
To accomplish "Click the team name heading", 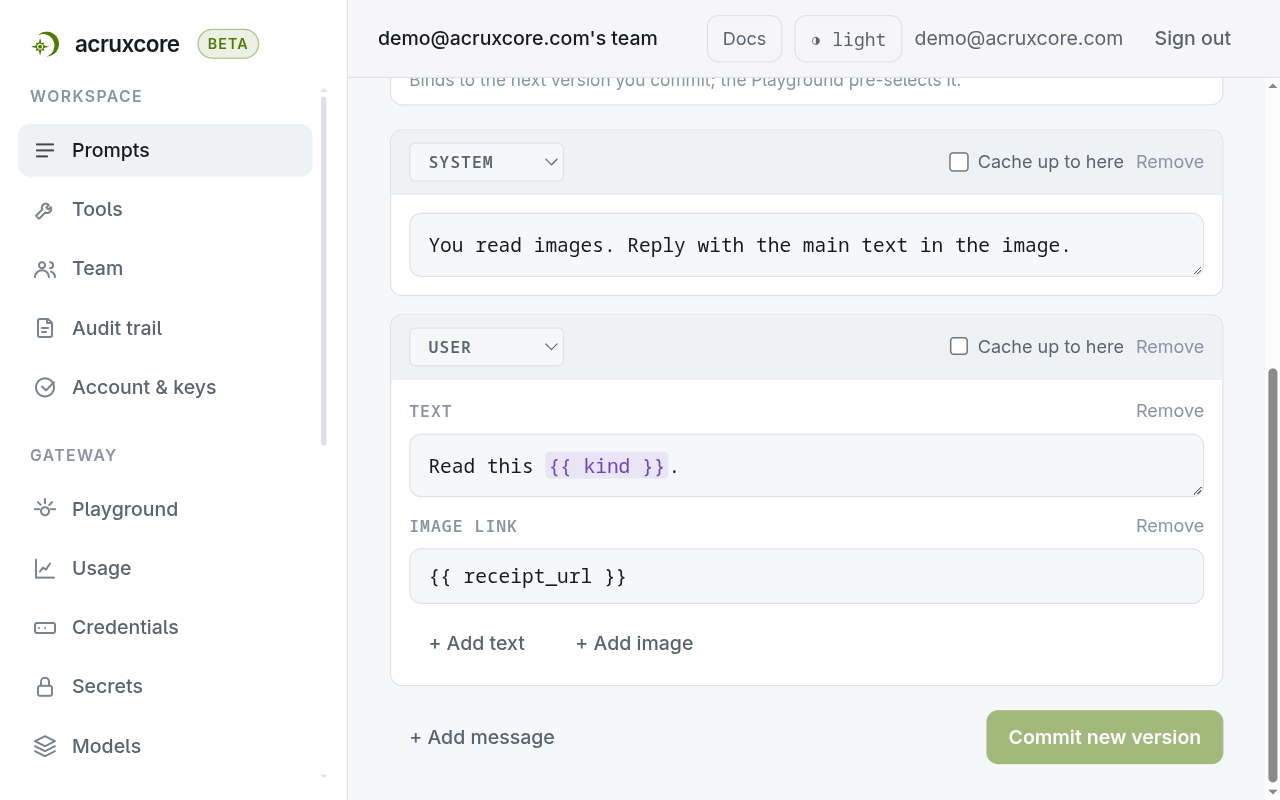I will 518,39.
